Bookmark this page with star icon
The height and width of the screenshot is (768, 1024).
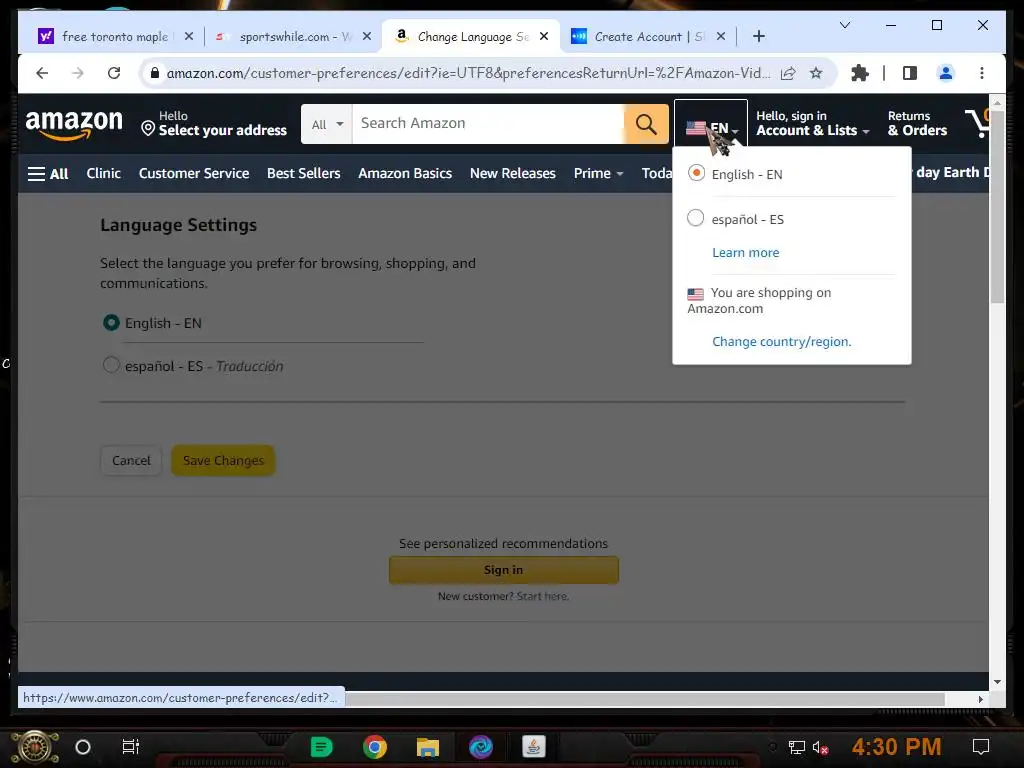point(816,73)
